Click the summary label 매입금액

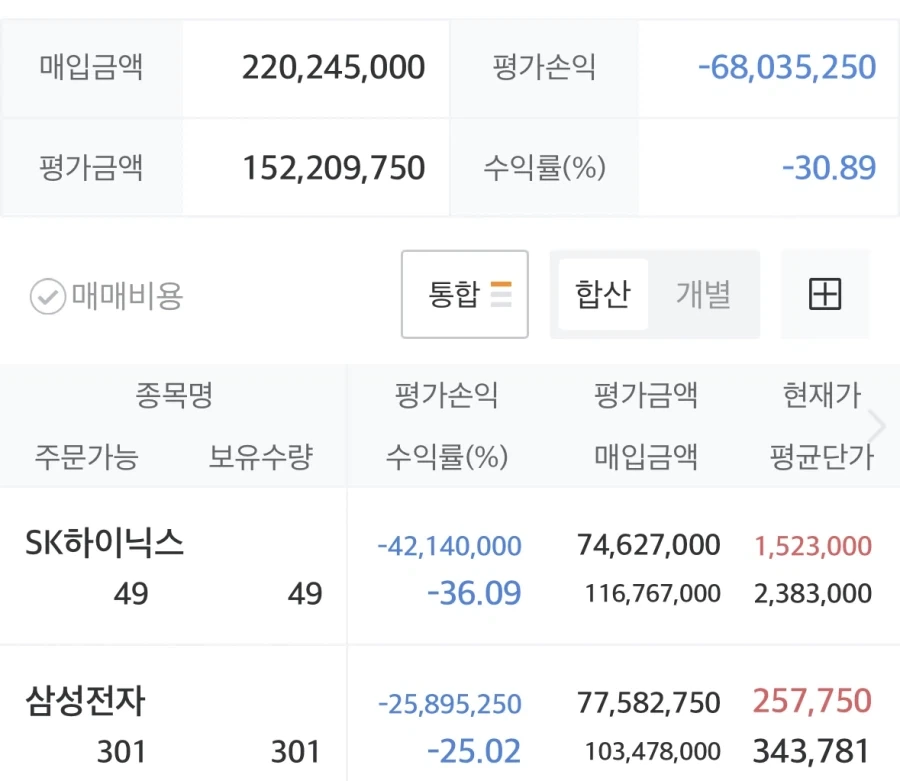coord(91,67)
